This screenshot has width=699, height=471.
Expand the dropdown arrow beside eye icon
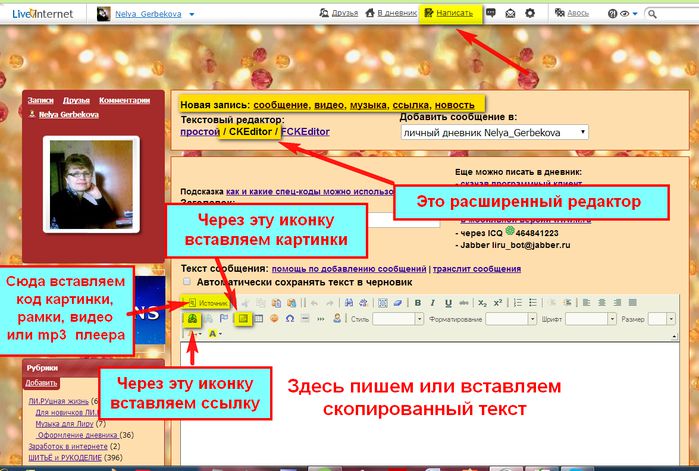(x=635, y=14)
